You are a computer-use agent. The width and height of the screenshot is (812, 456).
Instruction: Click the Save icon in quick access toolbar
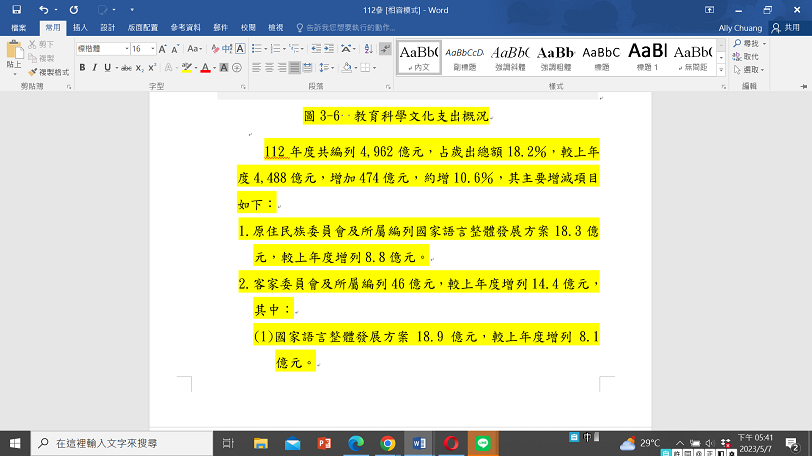coord(17,9)
